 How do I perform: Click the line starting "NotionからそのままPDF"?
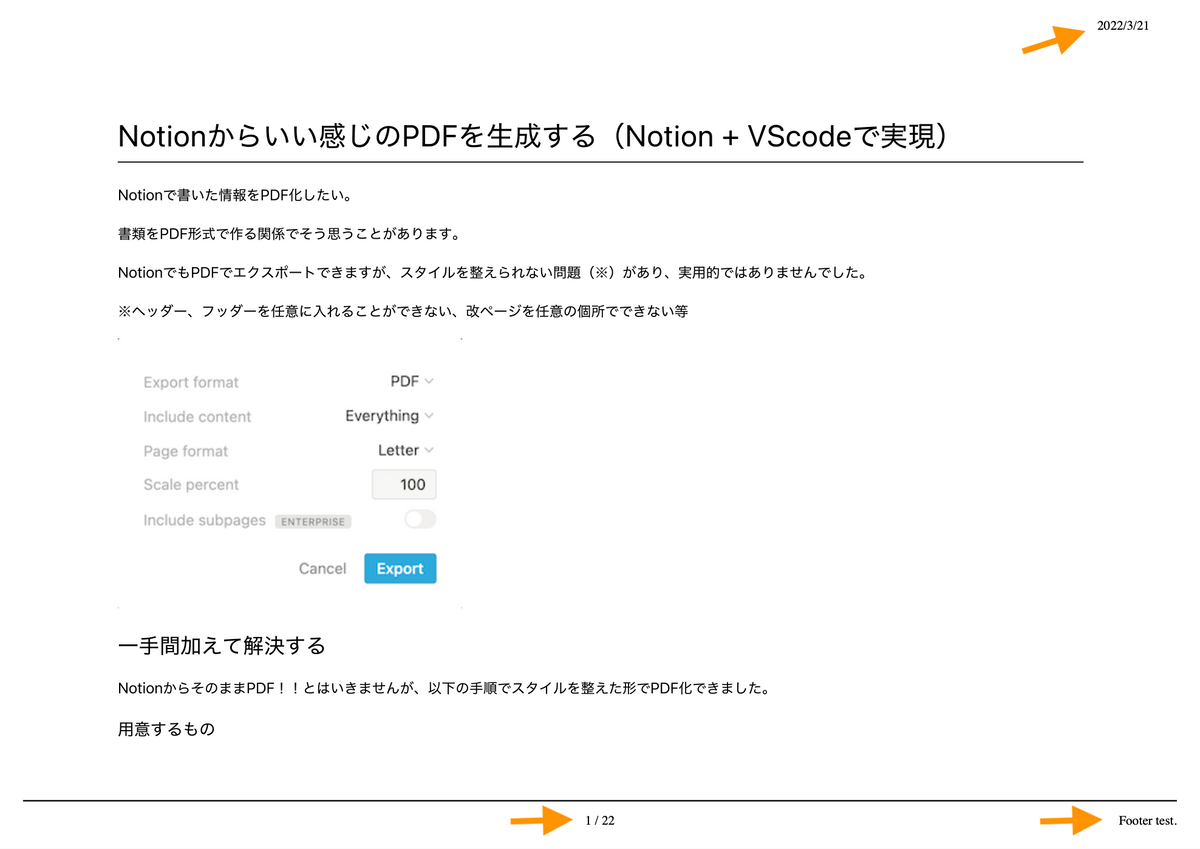pyautogui.click(x=445, y=689)
